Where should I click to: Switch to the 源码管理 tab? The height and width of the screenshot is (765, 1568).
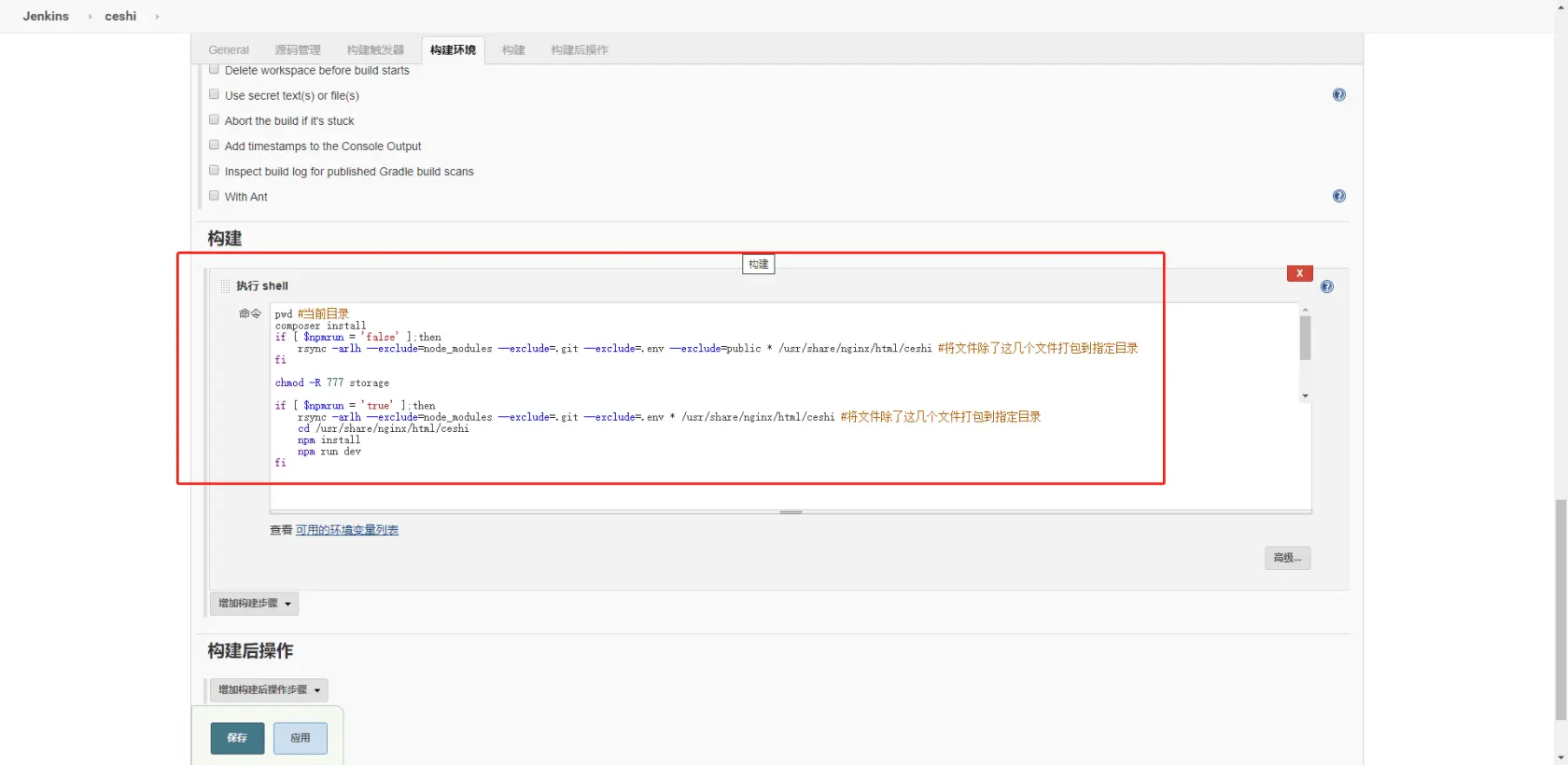298,50
